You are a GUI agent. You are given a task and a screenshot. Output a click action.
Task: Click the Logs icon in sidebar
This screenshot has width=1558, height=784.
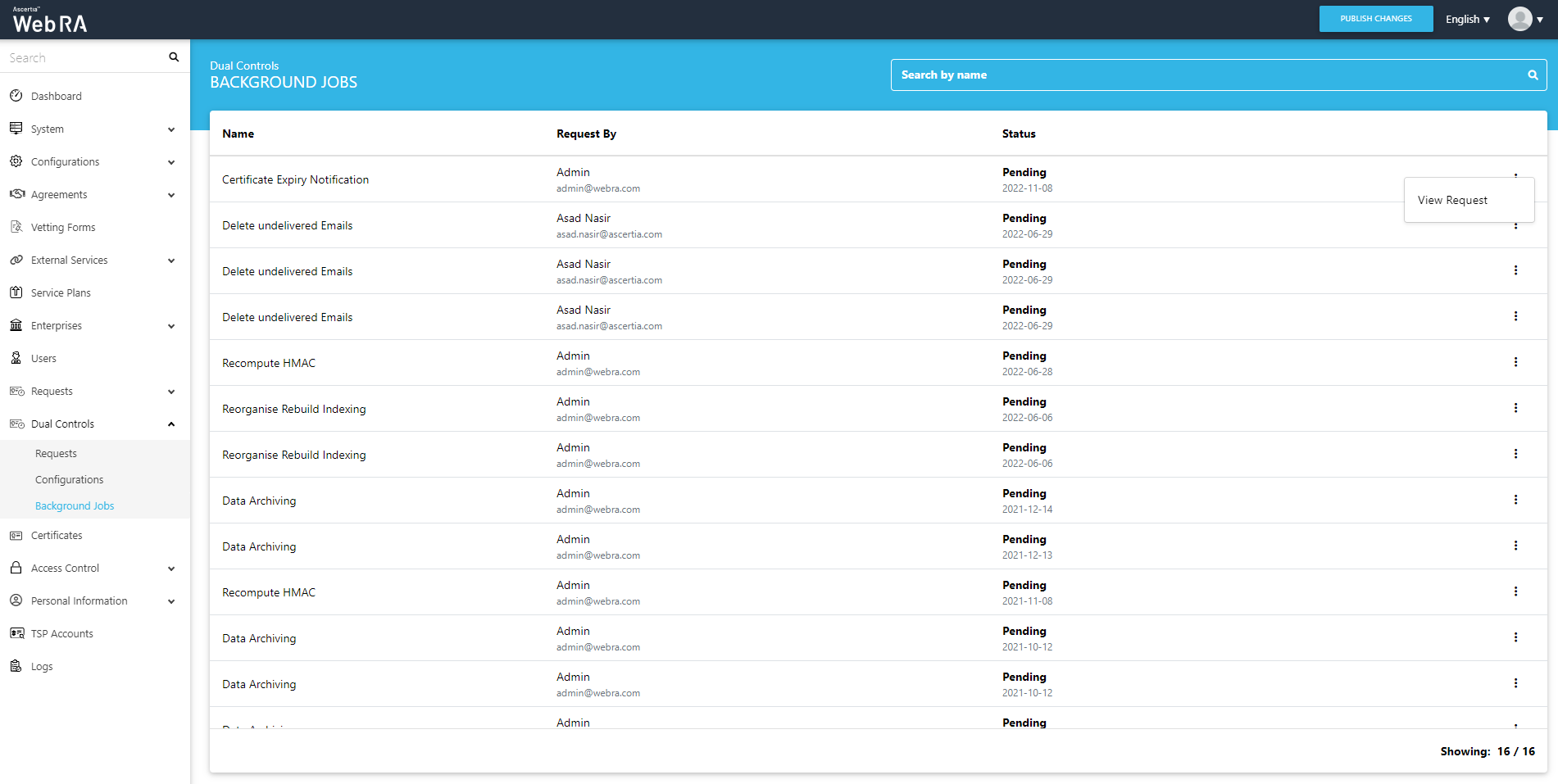[16, 666]
